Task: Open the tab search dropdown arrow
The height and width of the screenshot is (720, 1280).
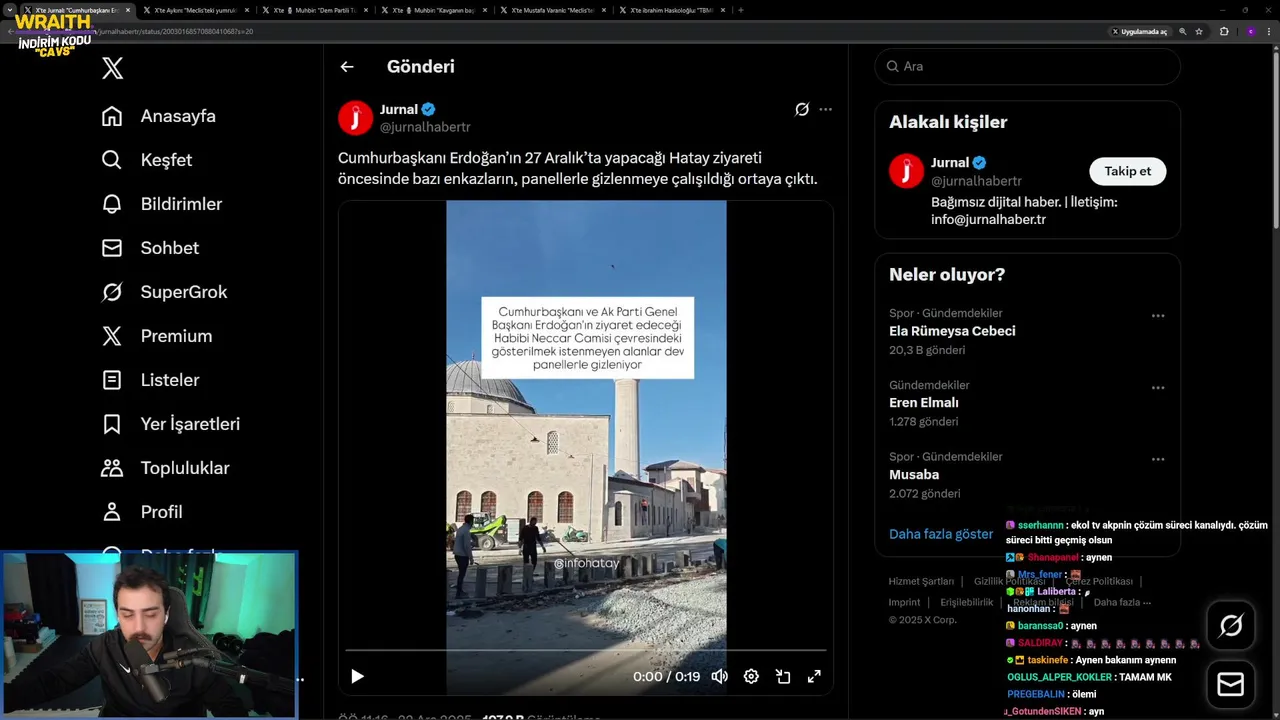Action: [x=10, y=10]
